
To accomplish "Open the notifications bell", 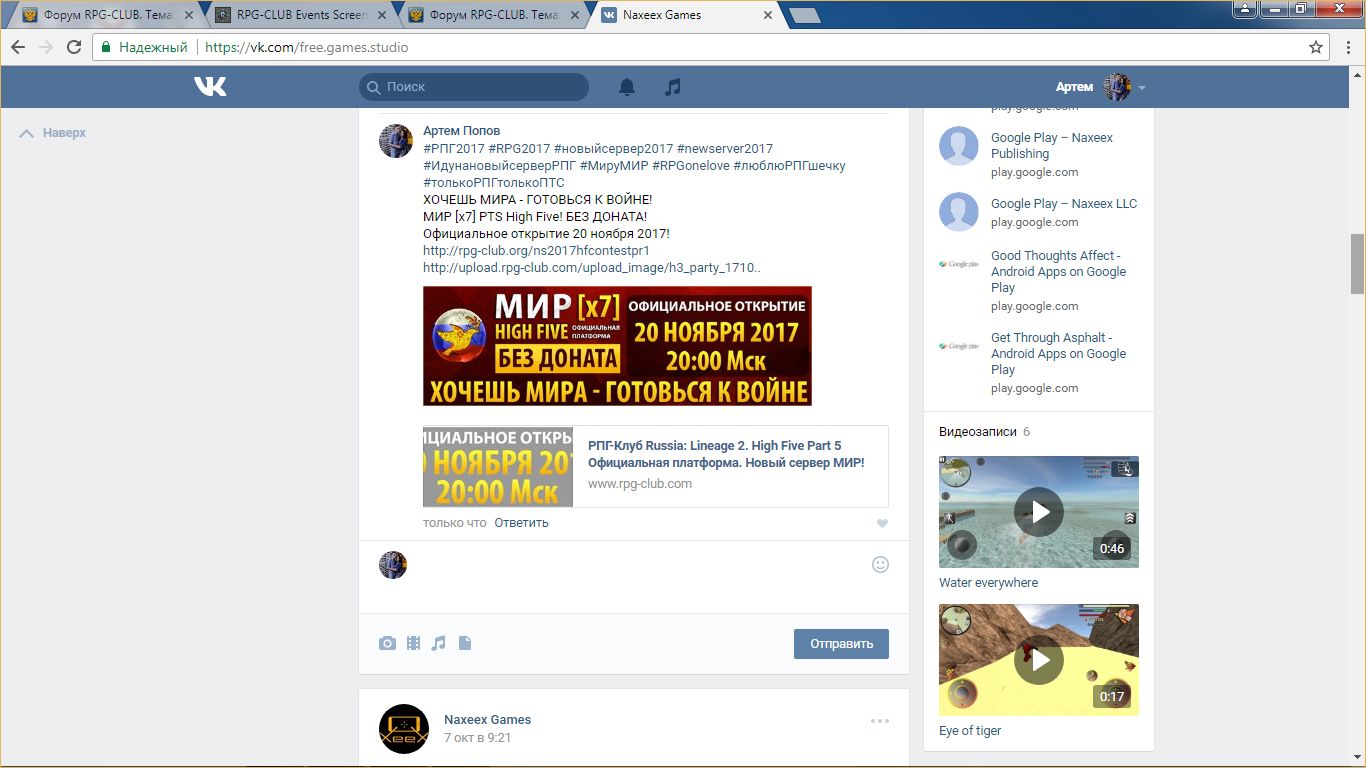I will click(x=627, y=87).
